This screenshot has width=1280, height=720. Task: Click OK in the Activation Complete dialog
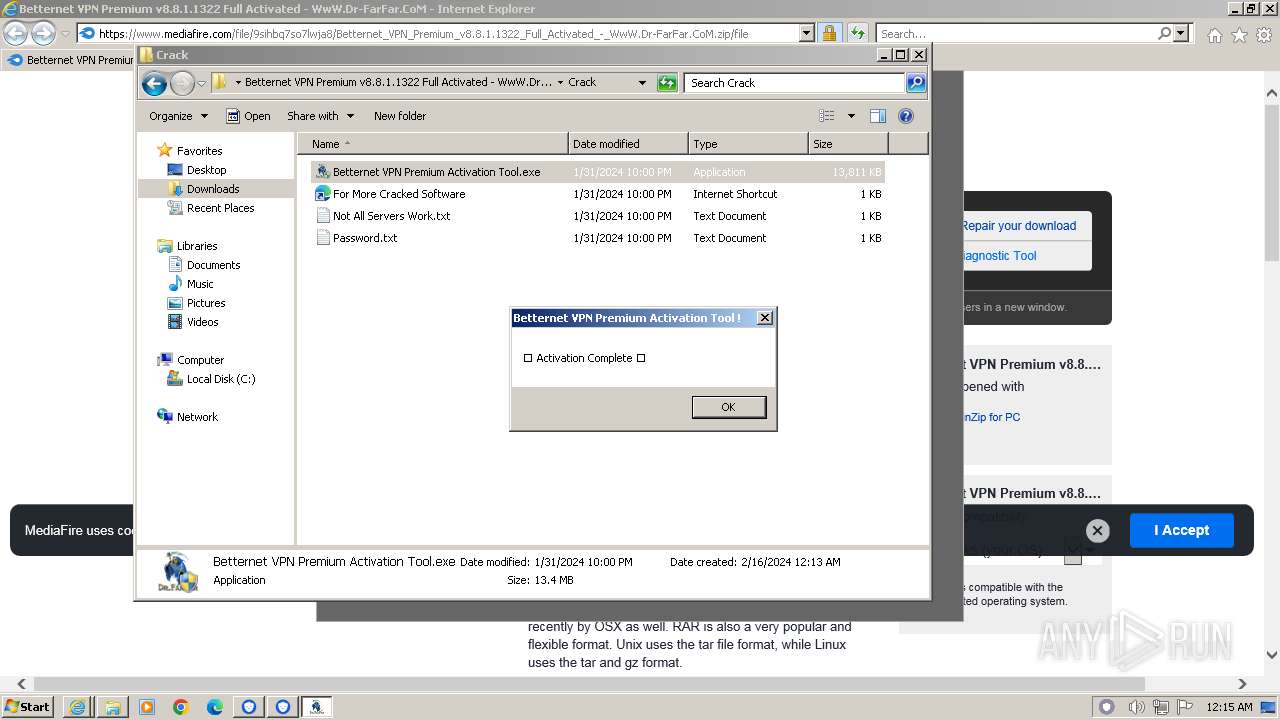click(728, 407)
